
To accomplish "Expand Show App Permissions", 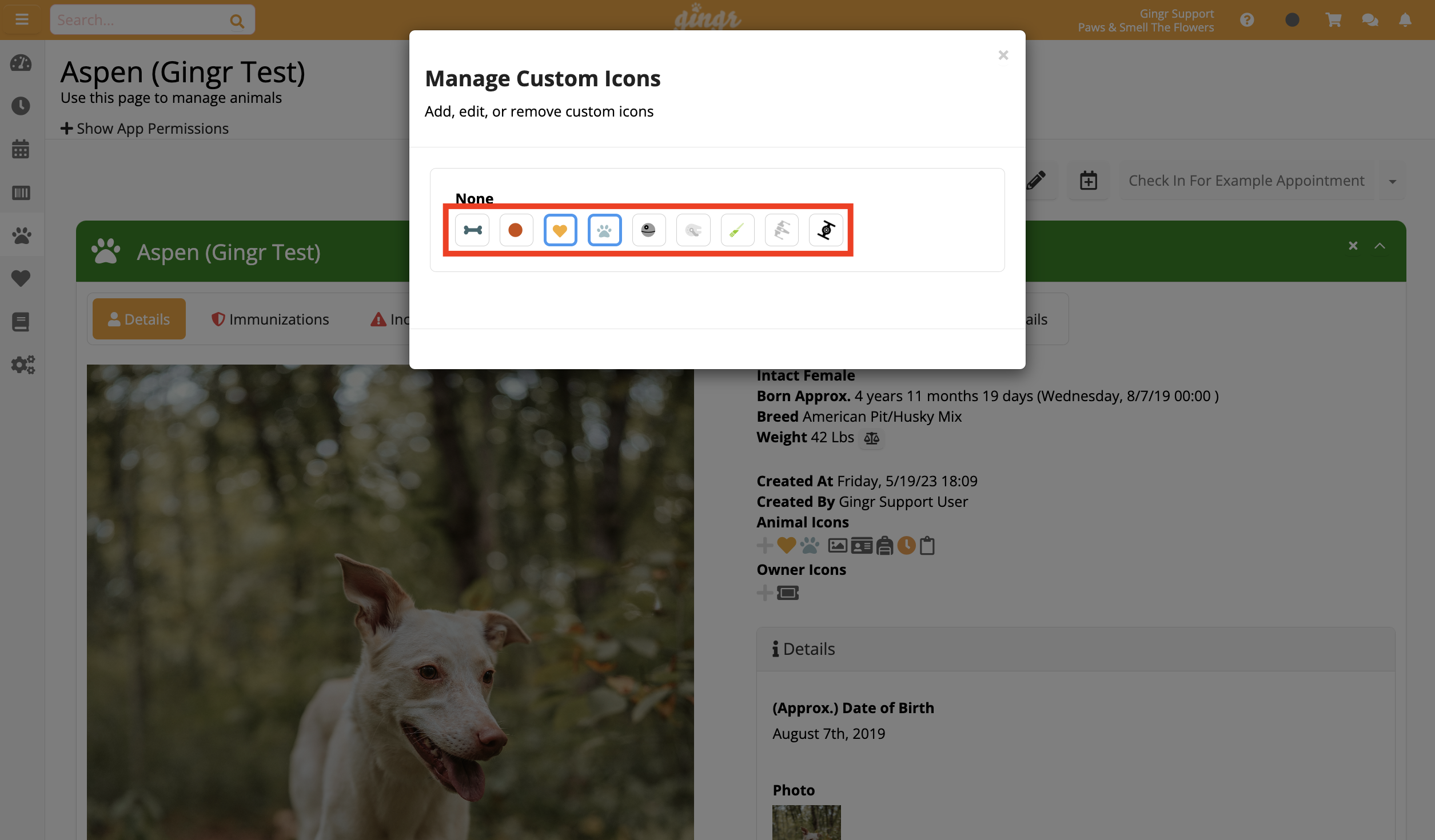I will (144, 128).
